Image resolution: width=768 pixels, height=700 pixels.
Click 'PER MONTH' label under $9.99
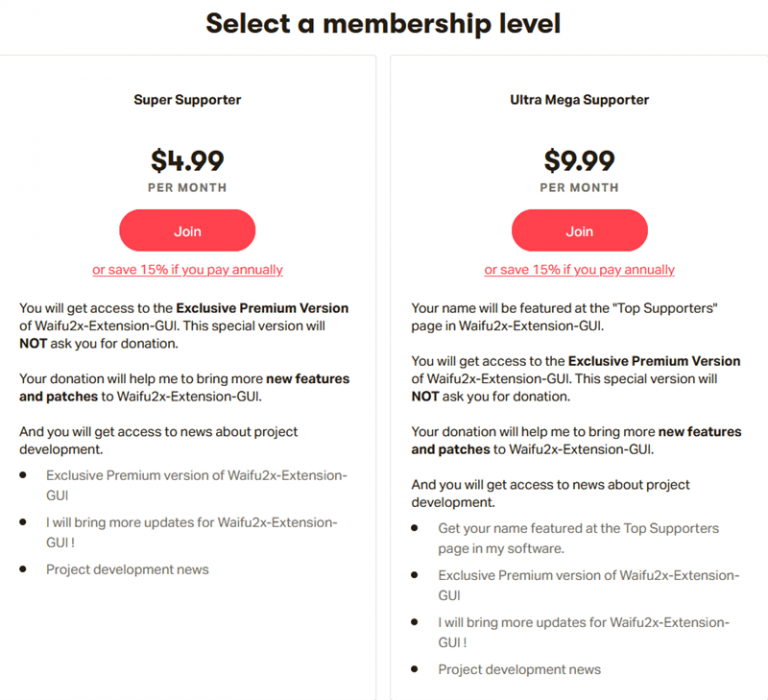579,188
